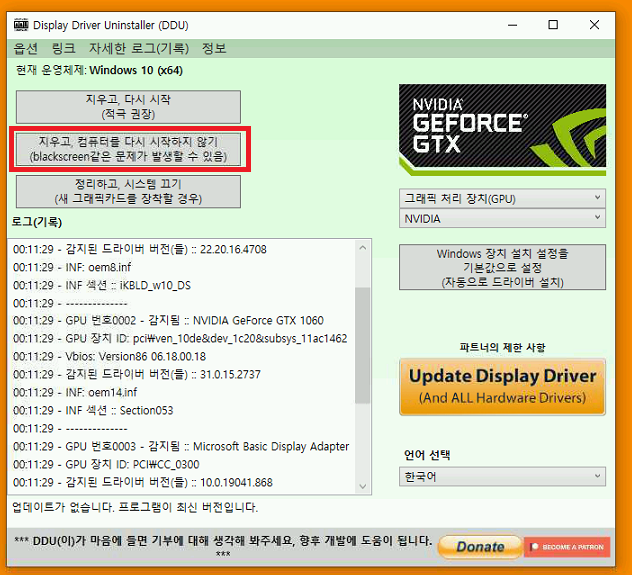Click the NVIDIA GeForce GTX logo image
The image size is (632, 575).
tap(502, 130)
